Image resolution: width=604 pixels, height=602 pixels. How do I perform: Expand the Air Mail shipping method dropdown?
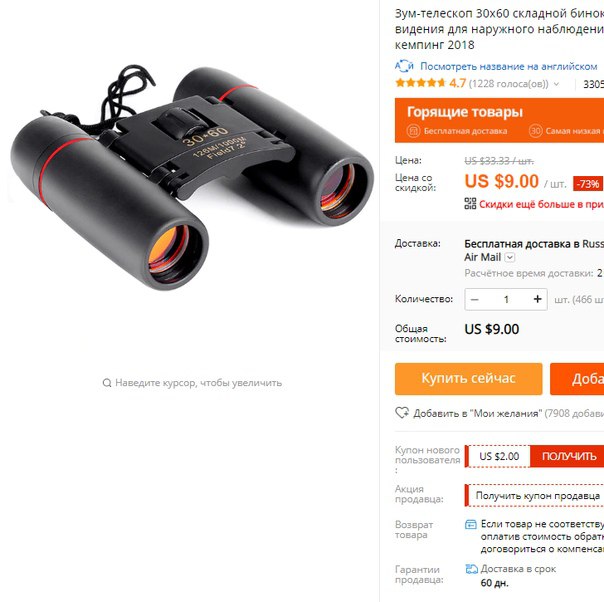pyautogui.click(x=510, y=257)
